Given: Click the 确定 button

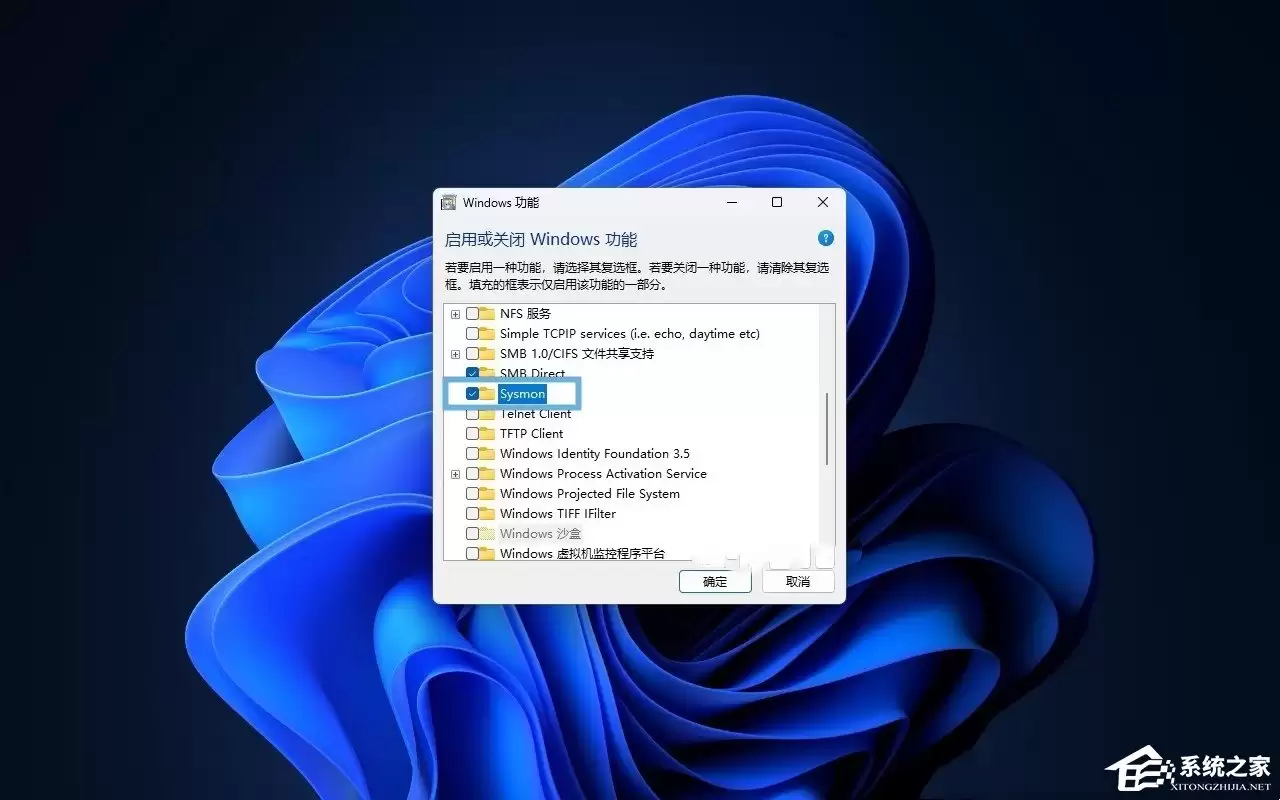Looking at the screenshot, I should 715,581.
